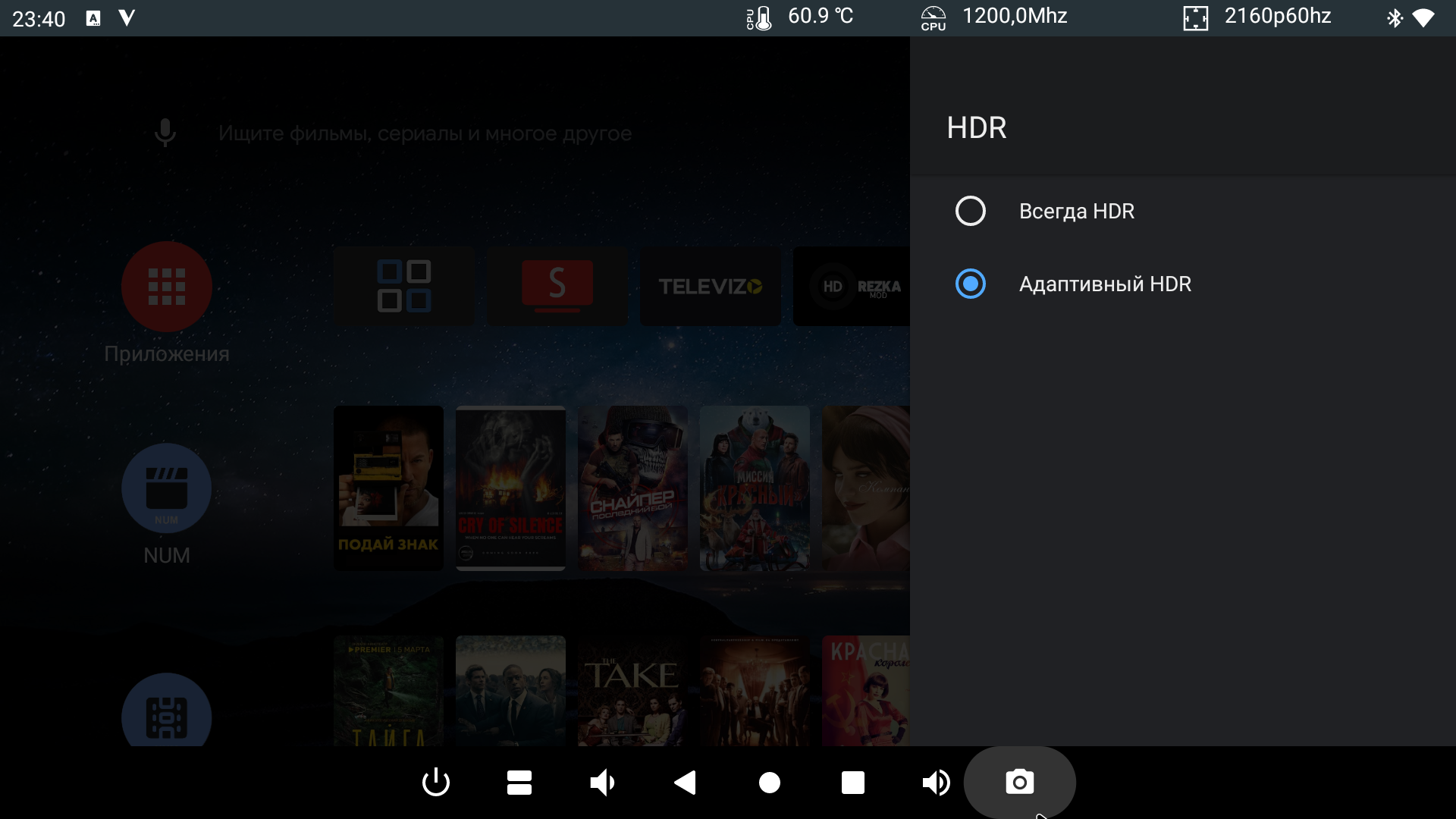Image resolution: width=1456 pixels, height=819 pixels.
Task: Click the 2160p60hz resolution indicator
Action: (1257, 17)
